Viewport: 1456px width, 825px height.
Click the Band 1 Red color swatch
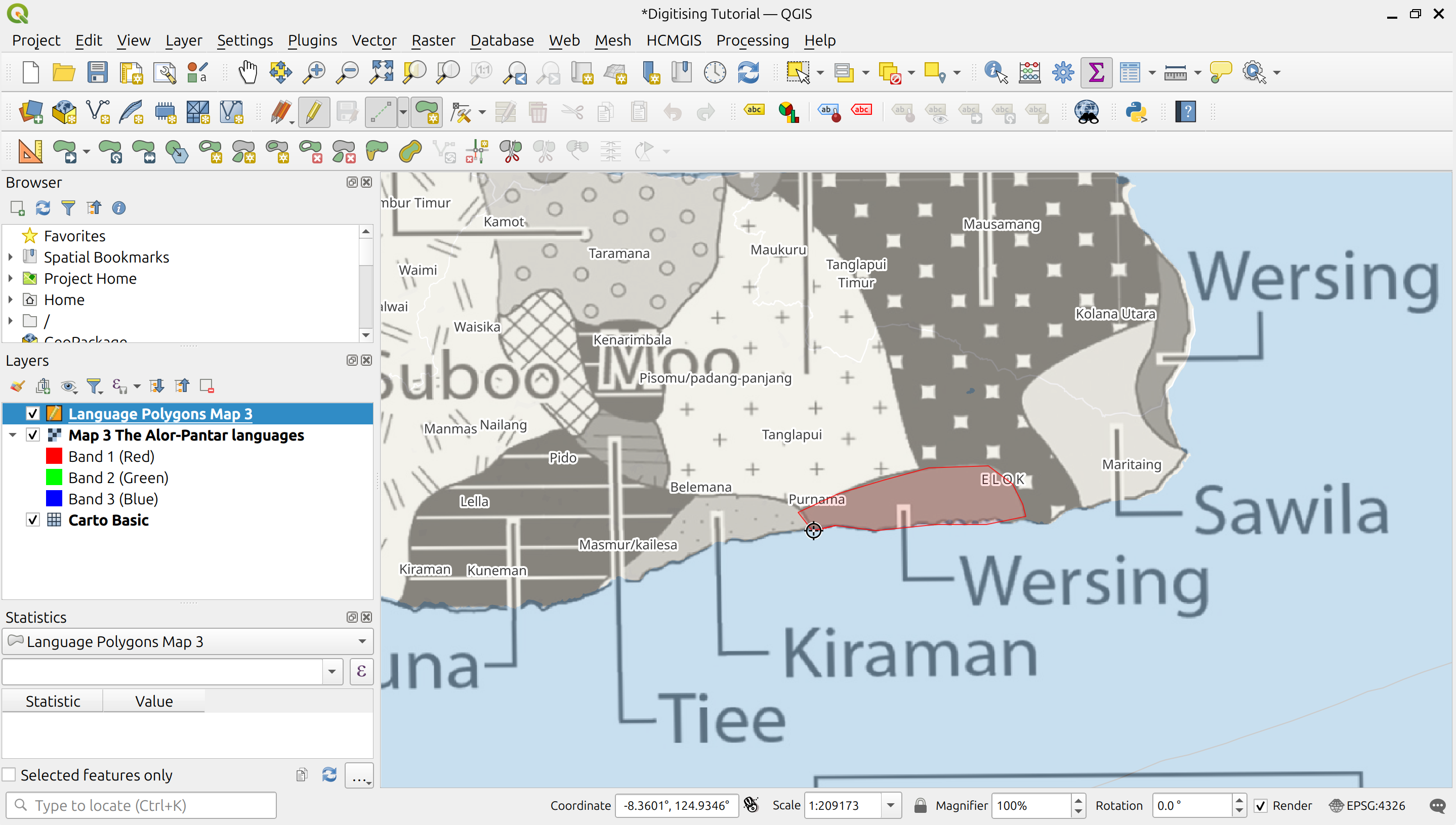coord(55,456)
